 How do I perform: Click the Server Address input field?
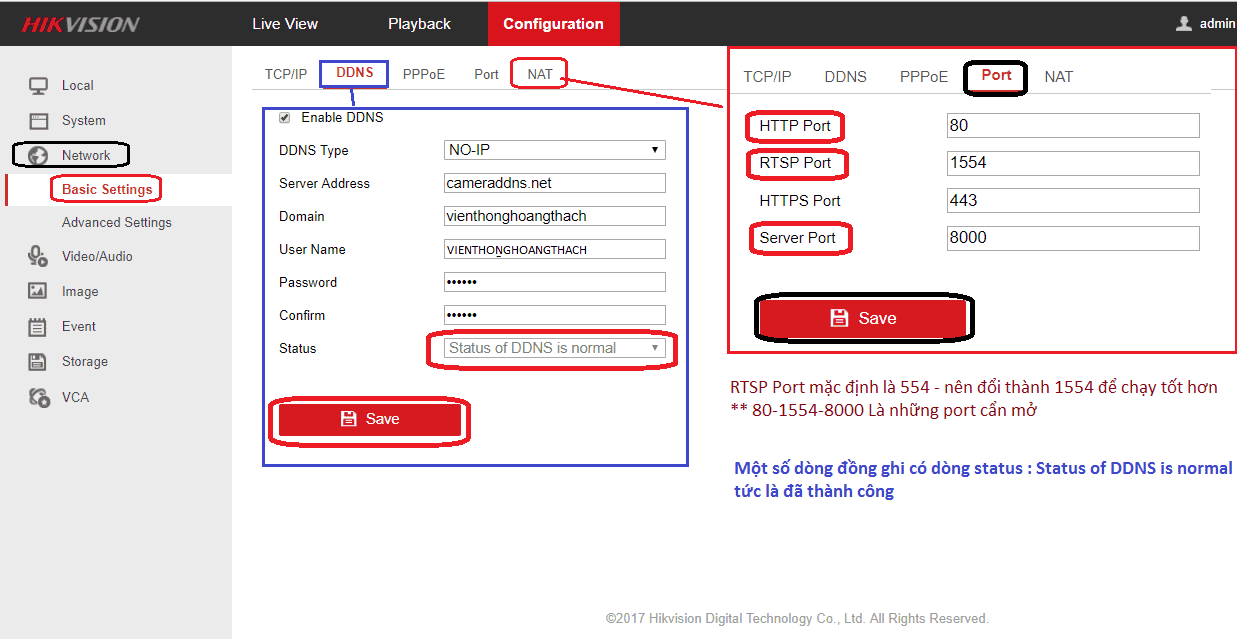(555, 183)
